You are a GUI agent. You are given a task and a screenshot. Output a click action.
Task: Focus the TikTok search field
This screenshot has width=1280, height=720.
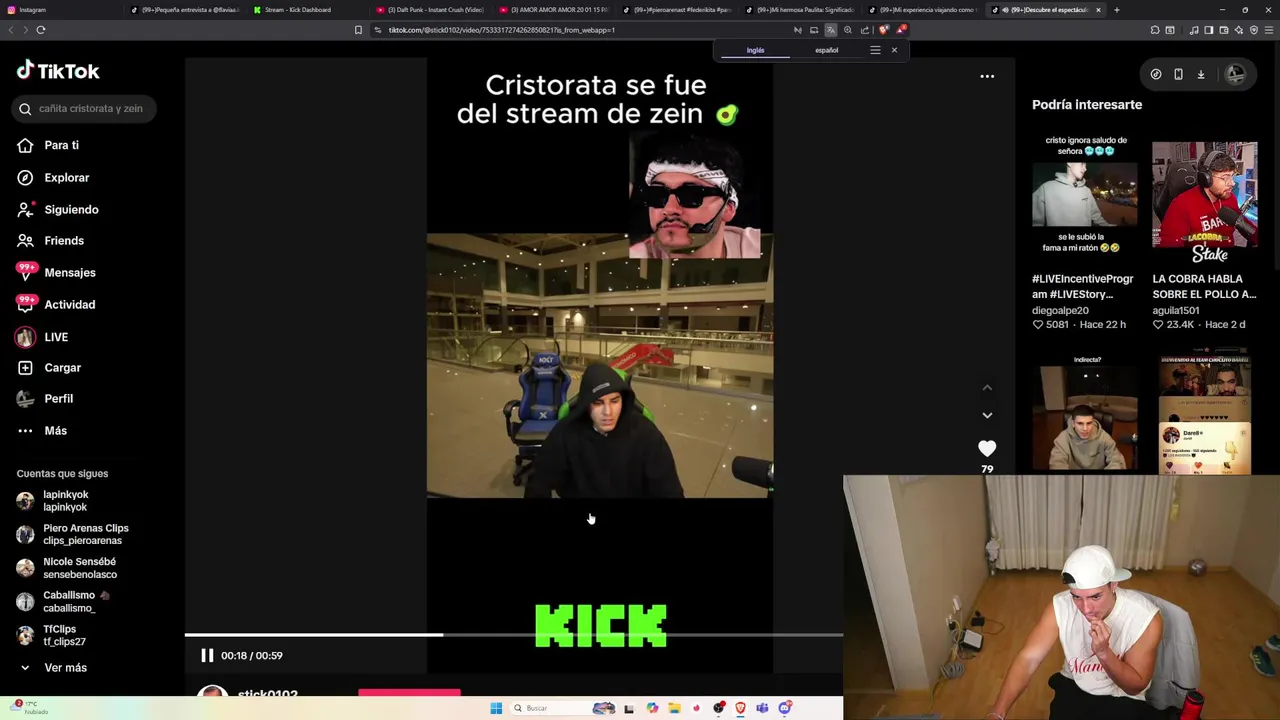(x=85, y=108)
